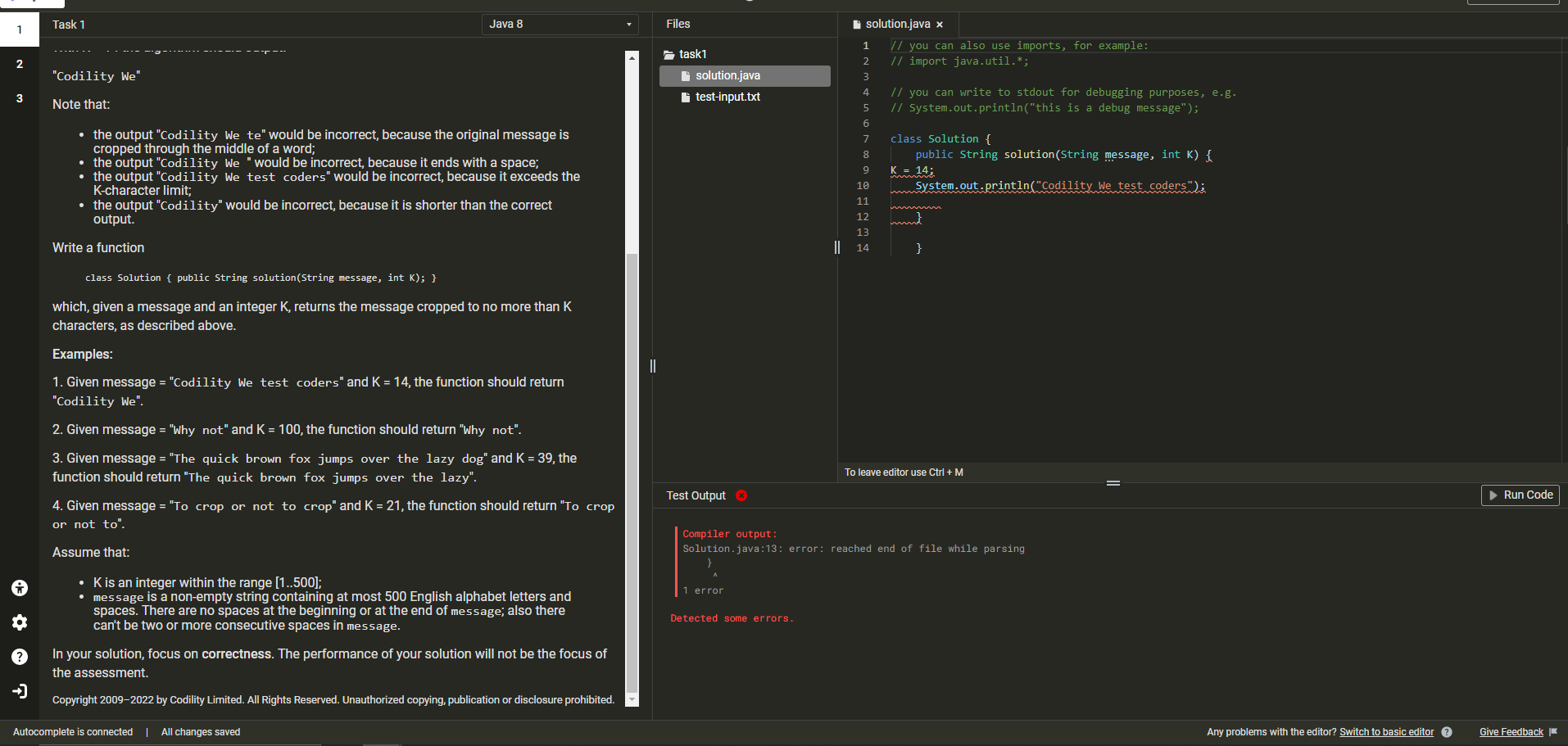Open the settings gear in the sidebar

(20, 622)
